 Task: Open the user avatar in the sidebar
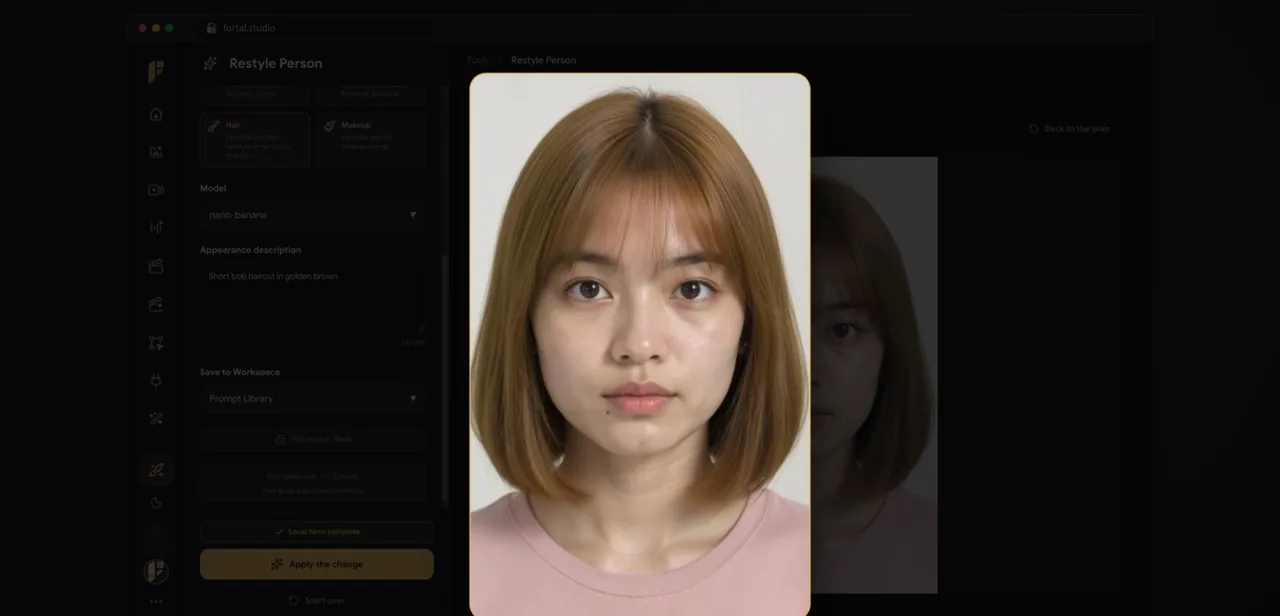[156, 571]
